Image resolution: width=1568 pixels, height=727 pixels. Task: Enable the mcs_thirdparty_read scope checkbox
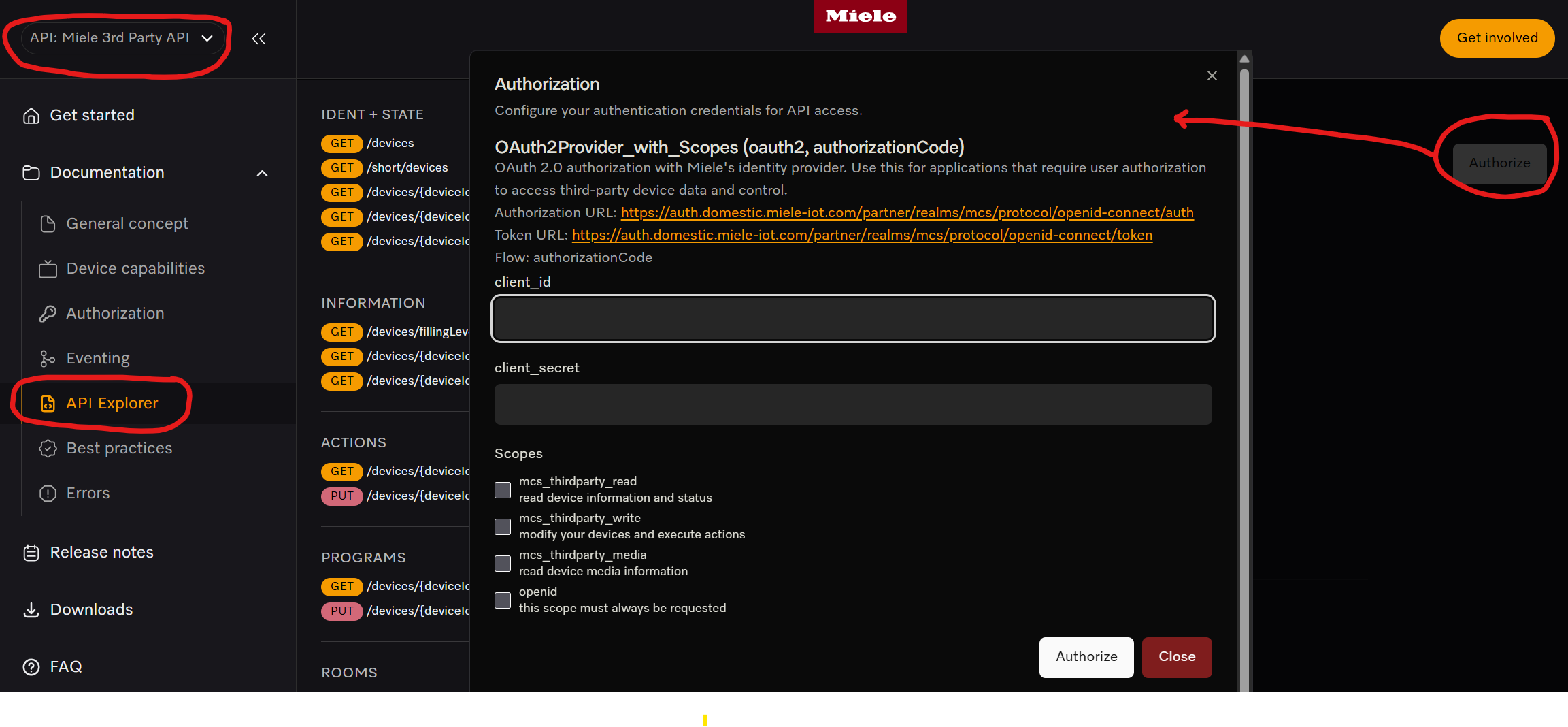tap(503, 490)
